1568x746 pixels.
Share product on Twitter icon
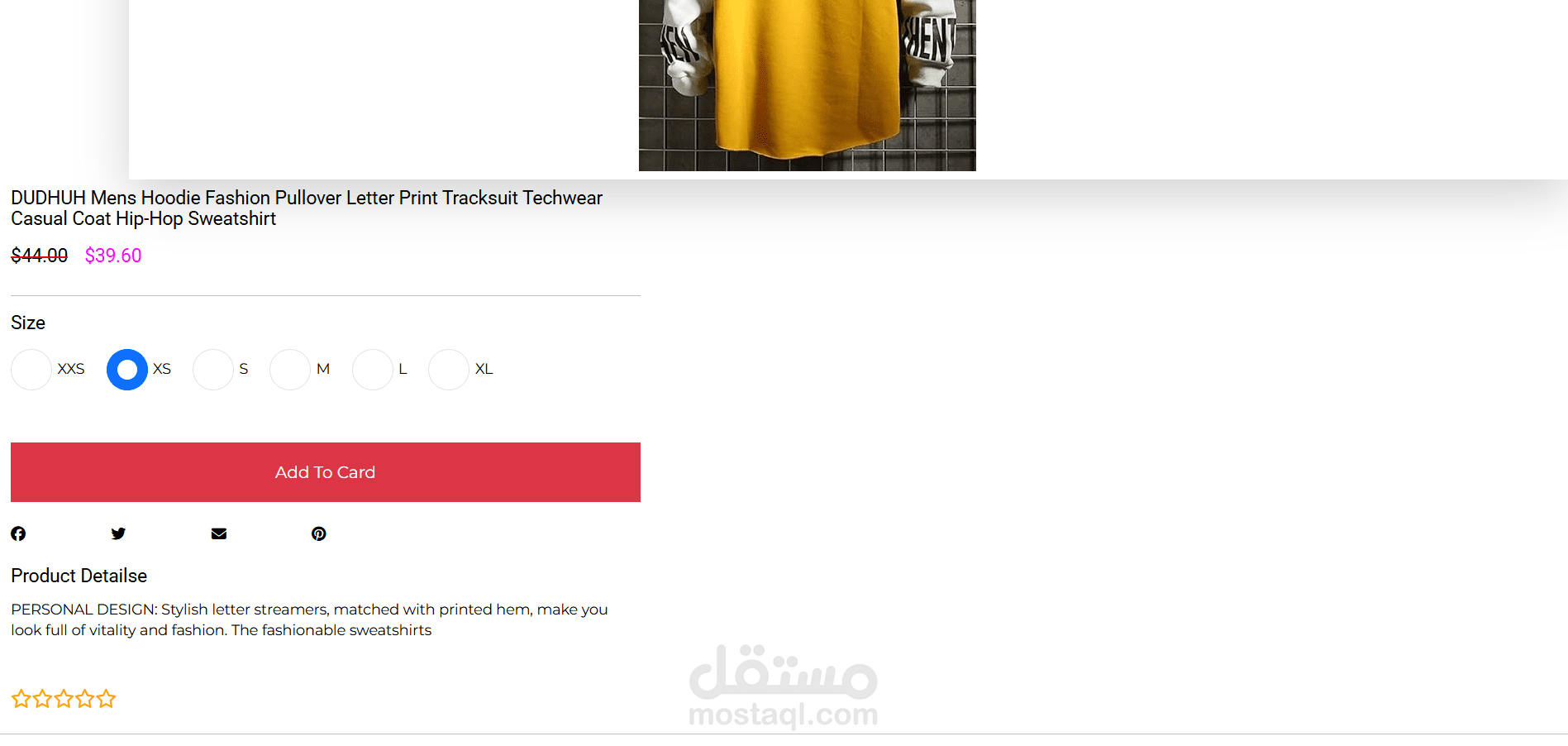point(118,533)
